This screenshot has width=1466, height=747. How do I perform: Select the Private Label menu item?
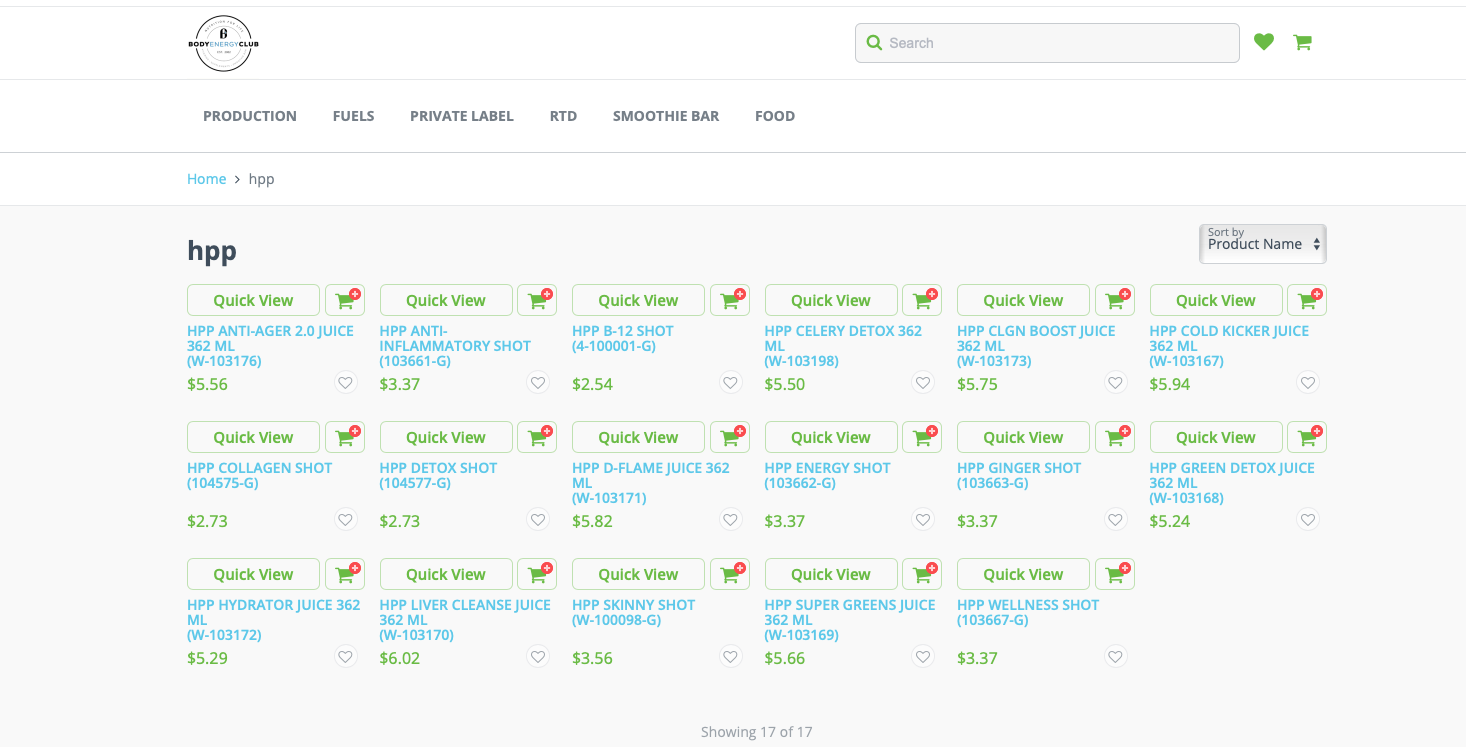click(461, 116)
